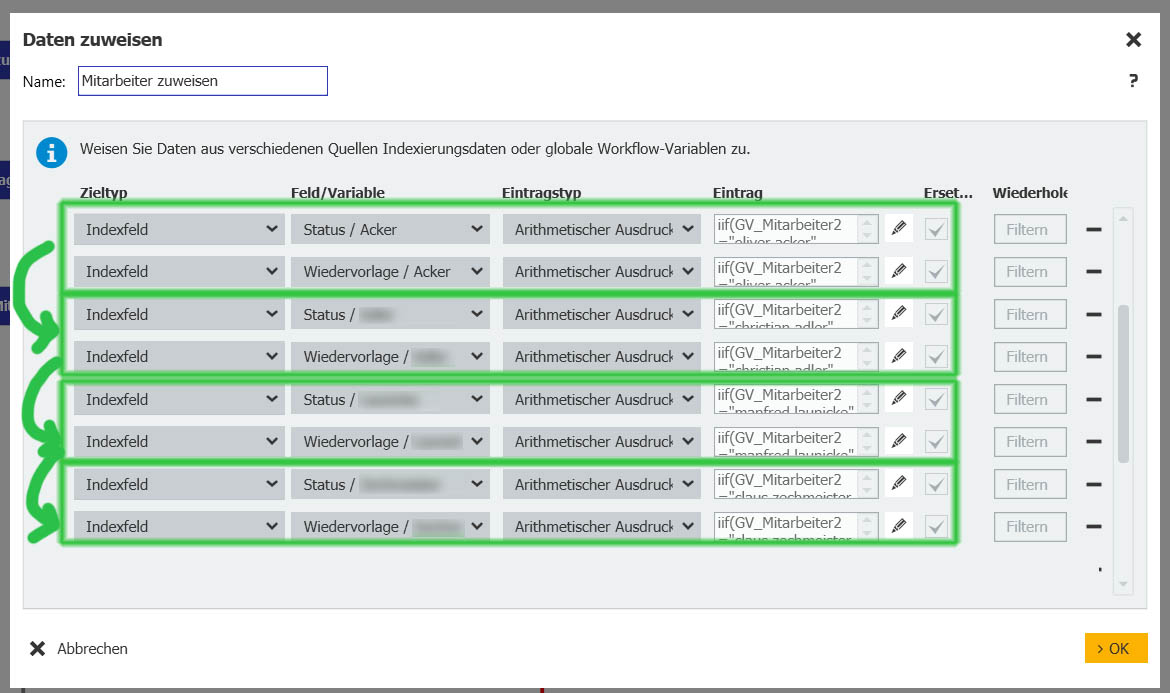Edit expression with pencil in Status / Acker row
1170x693 pixels.
click(899, 229)
